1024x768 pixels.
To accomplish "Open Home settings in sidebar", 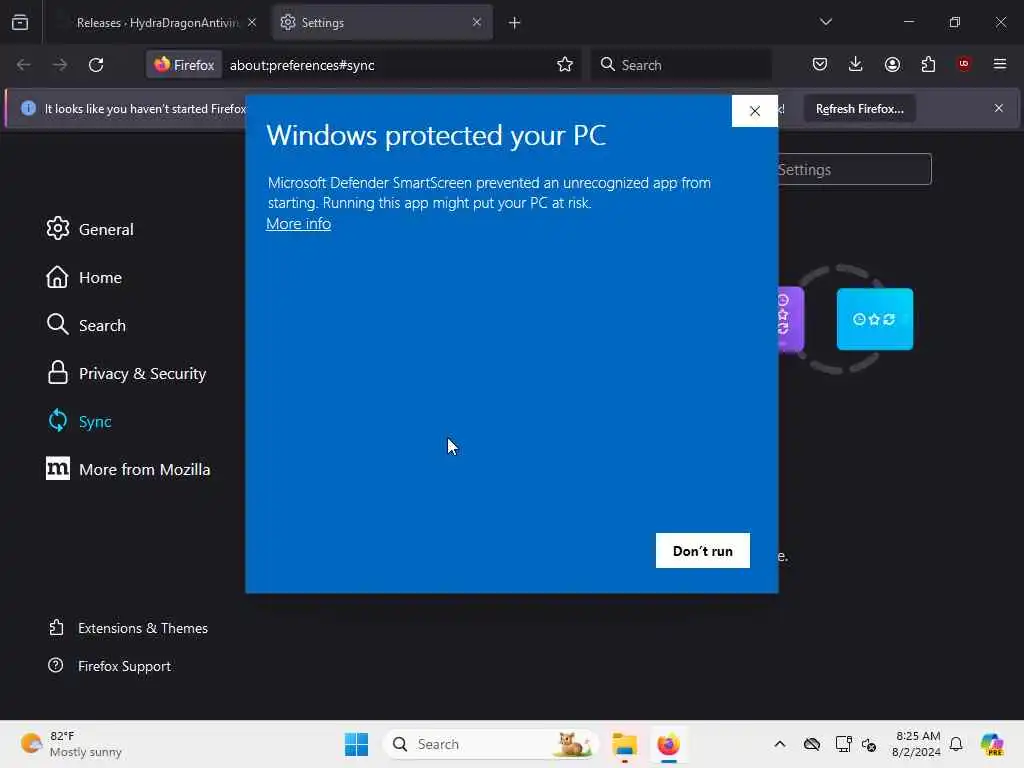I will coord(84,278).
